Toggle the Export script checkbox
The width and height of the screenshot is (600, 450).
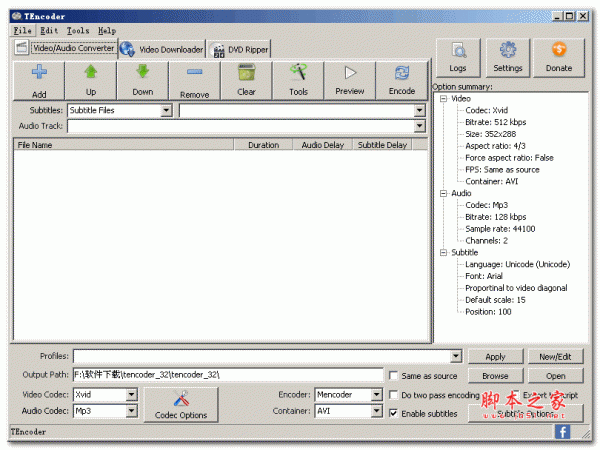point(515,394)
